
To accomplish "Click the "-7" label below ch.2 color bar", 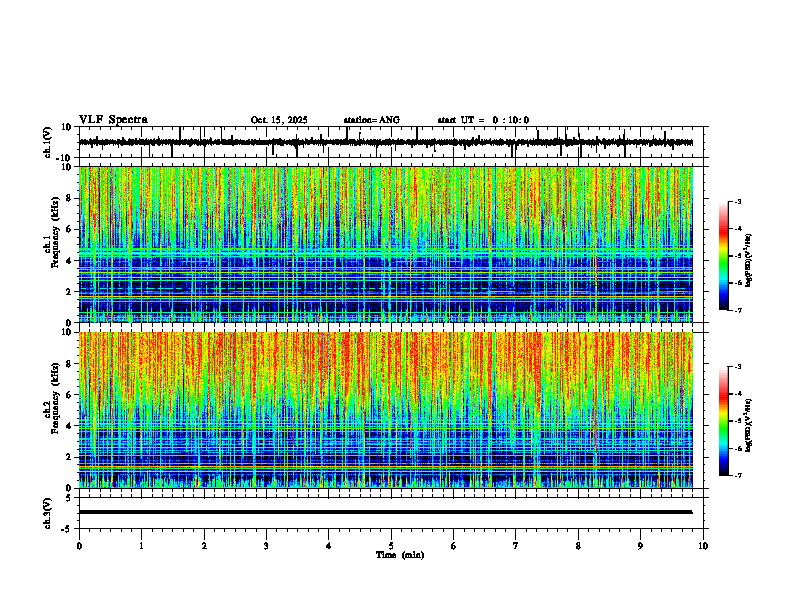I will 737,475.
